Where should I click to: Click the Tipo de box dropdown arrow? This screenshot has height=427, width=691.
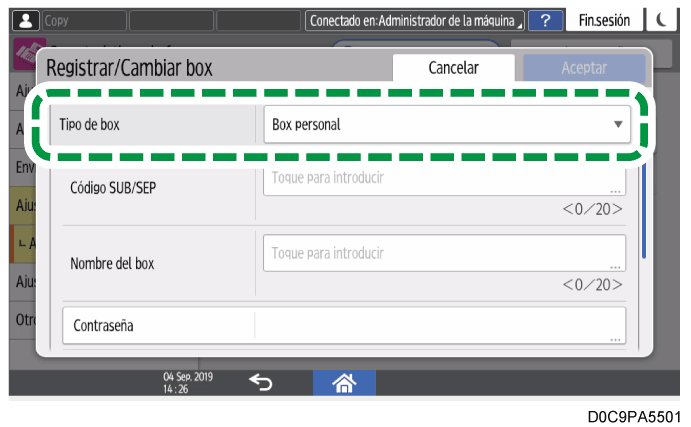coord(618,126)
